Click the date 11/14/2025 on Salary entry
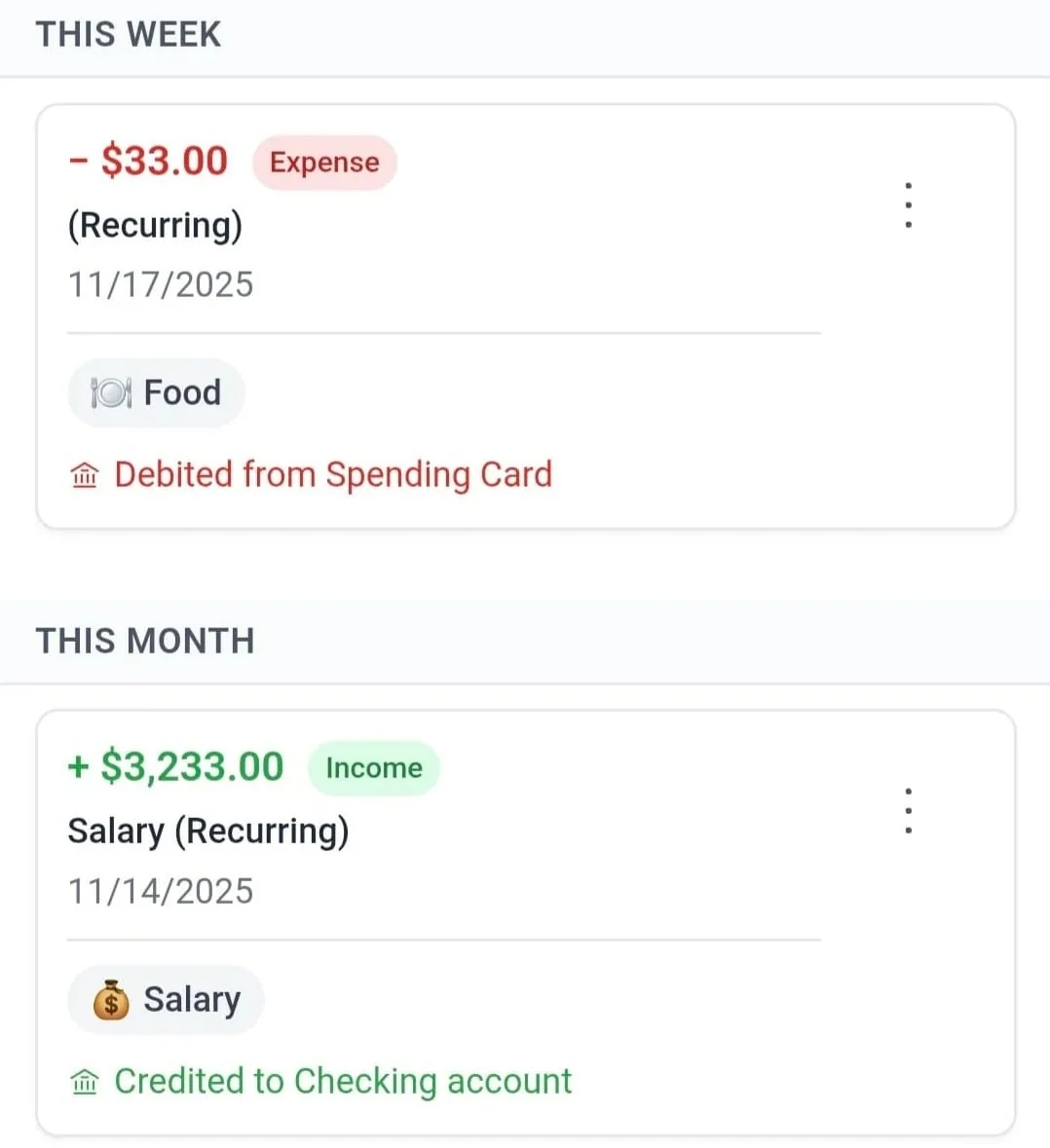The height and width of the screenshot is (1148, 1050). pyautogui.click(x=161, y=889)
